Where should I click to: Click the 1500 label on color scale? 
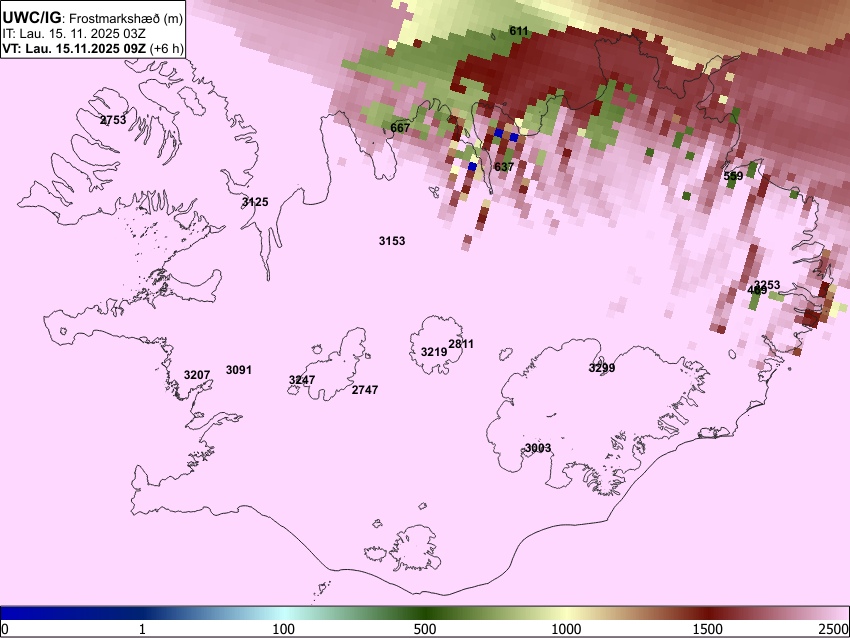pyautogui.click(x=708, y=629)
